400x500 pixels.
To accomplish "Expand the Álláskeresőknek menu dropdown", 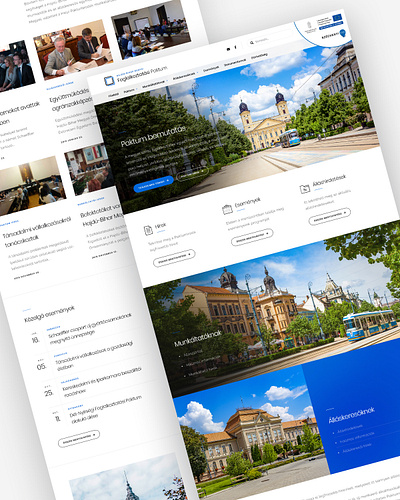I will [185, 76].
